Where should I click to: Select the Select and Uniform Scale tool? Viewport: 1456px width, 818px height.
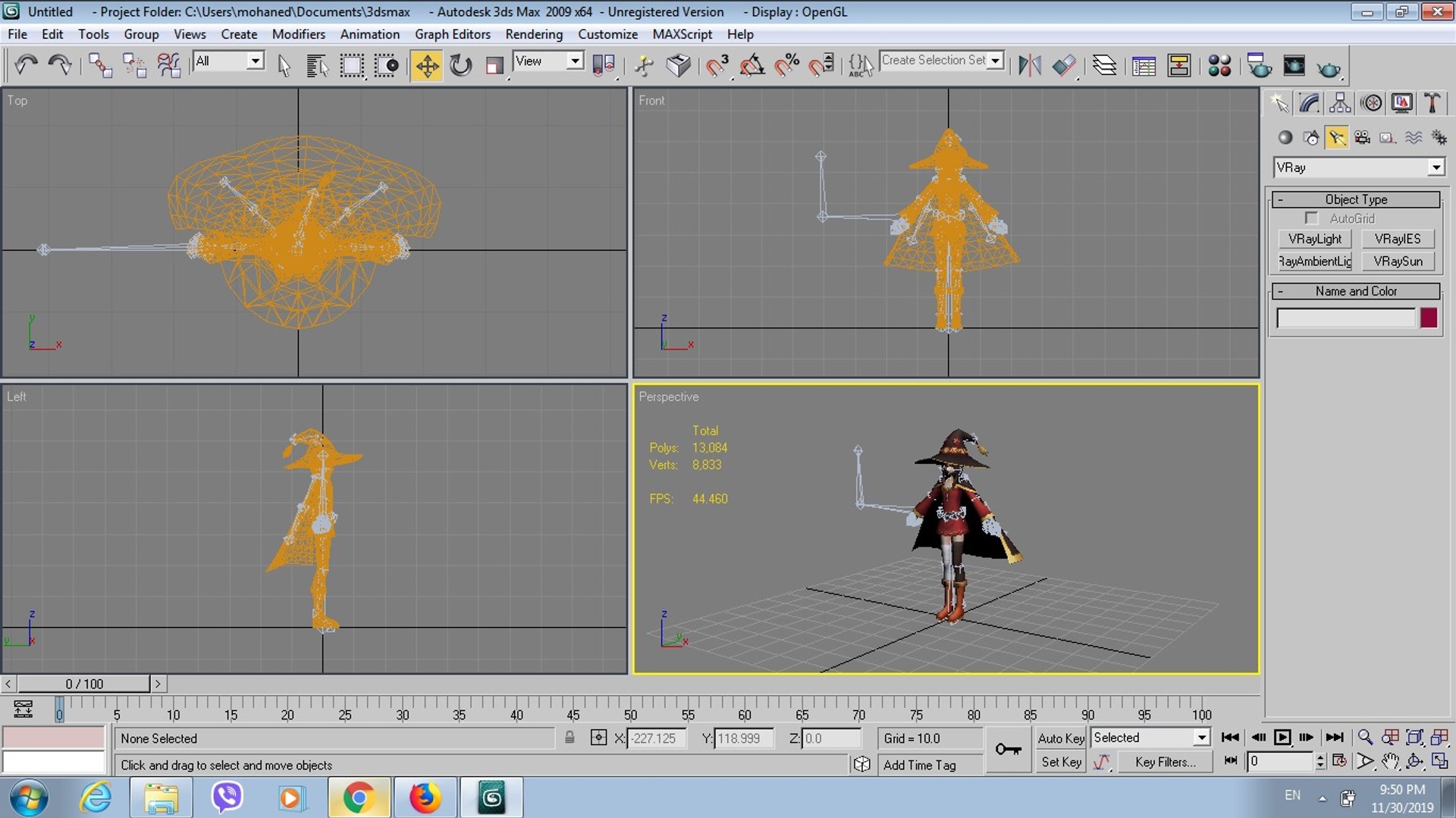[494, 65]
